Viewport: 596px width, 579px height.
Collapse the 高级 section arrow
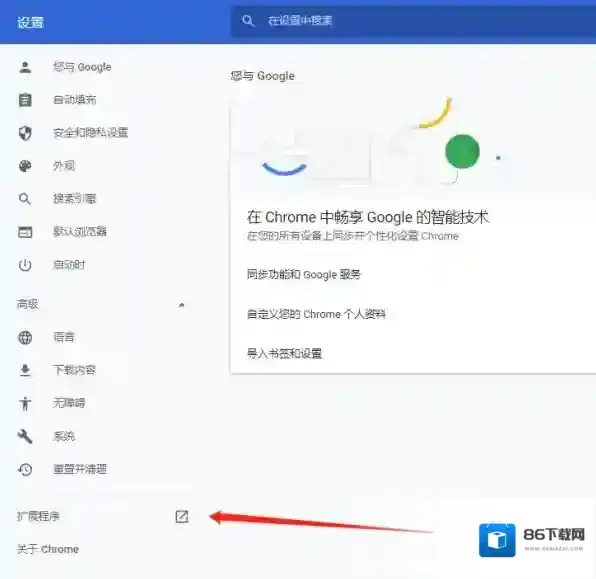(x=182, y=305)
